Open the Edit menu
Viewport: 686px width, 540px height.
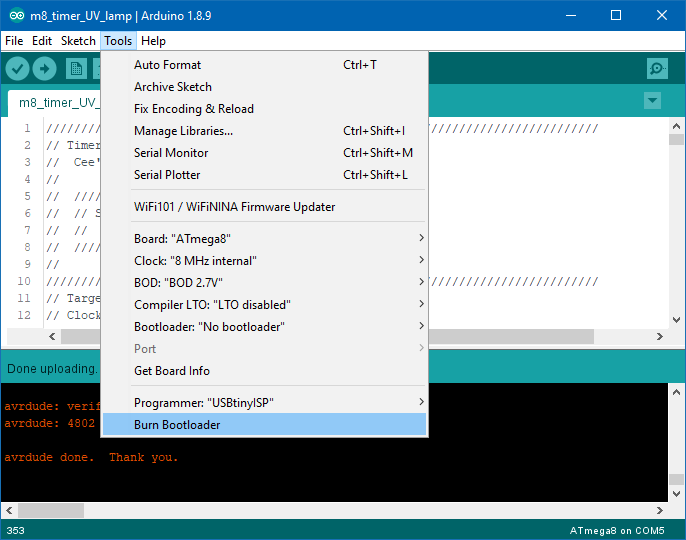42,41
